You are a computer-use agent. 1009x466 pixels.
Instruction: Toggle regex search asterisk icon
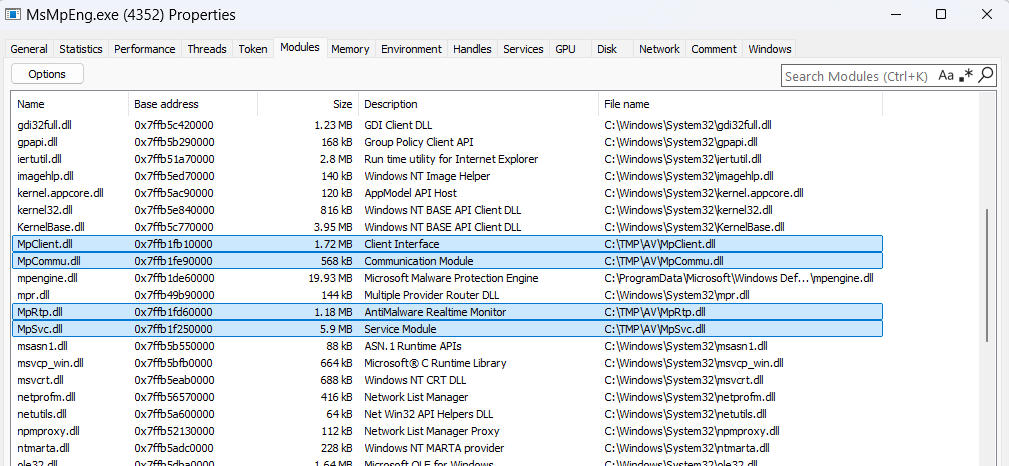click(x=965, y=76)
